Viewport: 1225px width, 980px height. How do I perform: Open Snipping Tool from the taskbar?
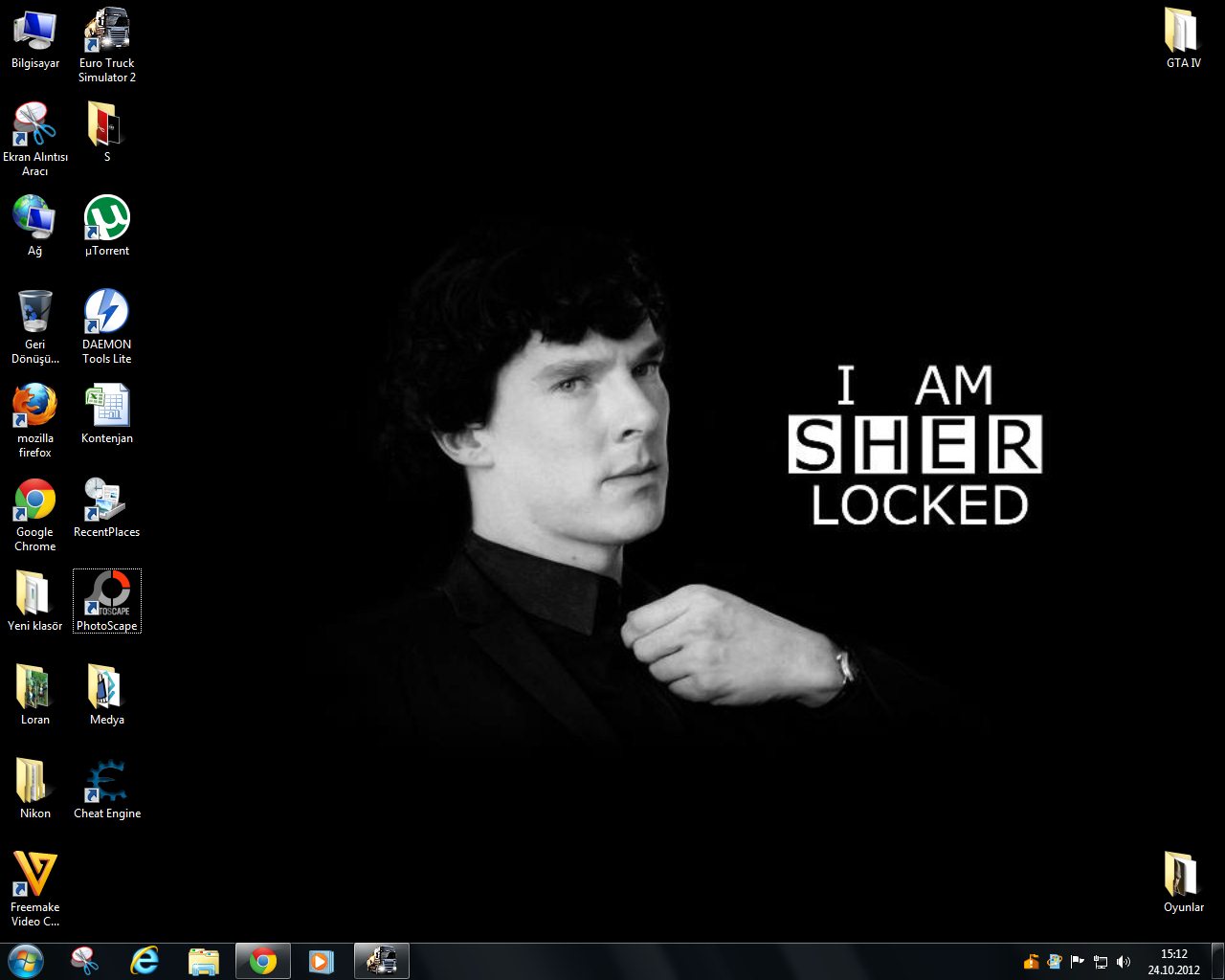(x=85, y=961)
